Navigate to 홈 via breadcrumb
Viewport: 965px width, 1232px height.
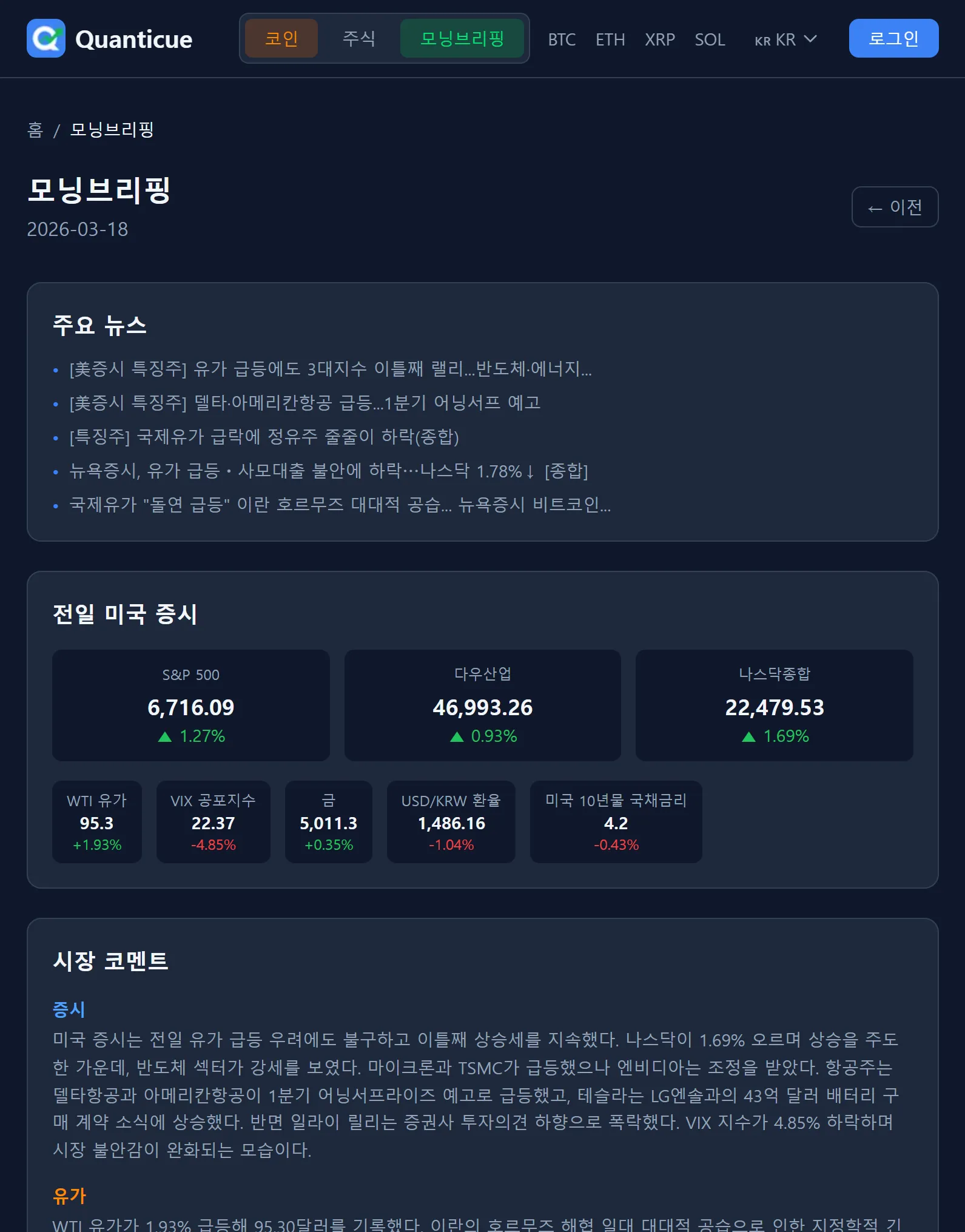click(36, 130)
